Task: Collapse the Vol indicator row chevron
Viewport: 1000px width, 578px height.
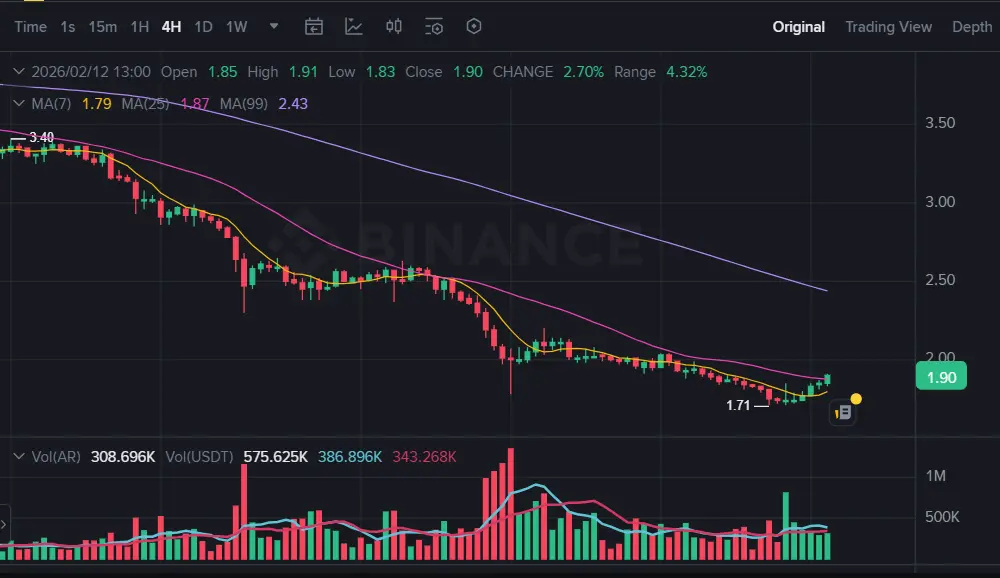Action: 18,456
